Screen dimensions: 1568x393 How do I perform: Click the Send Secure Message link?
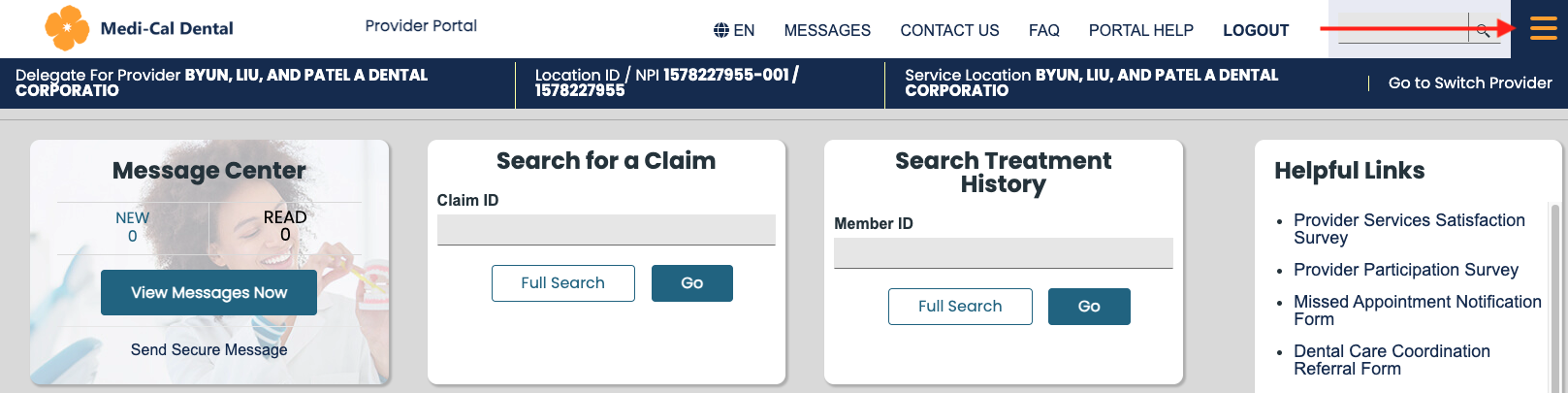pos(208,349)
